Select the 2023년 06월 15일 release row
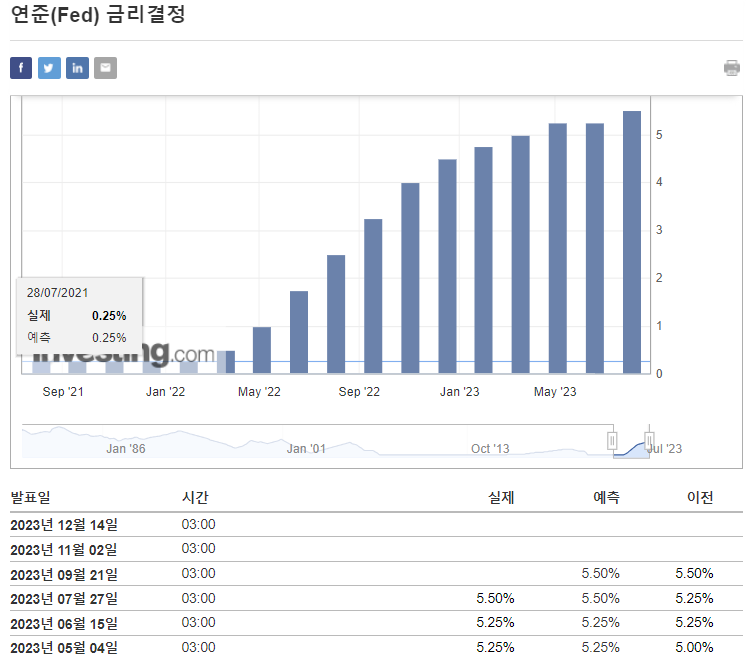Screen dimensions: 746x664 click(376, 623)
